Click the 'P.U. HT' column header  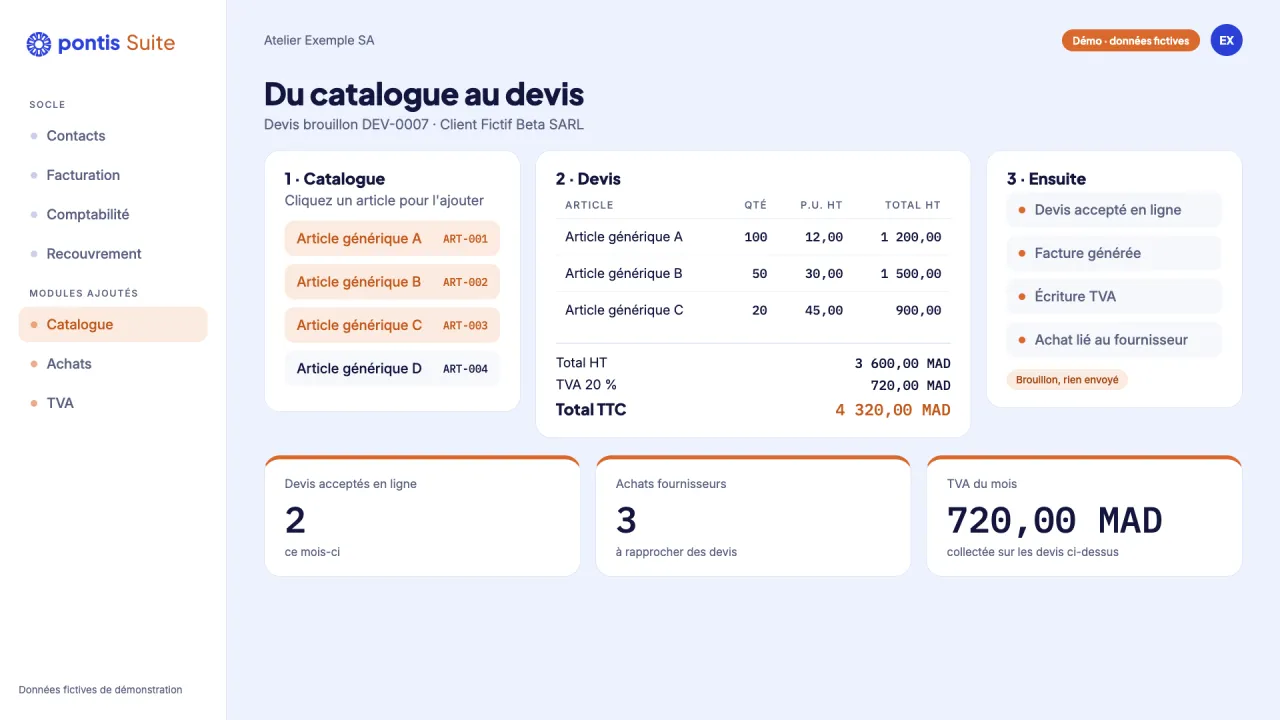pos(821,205)
